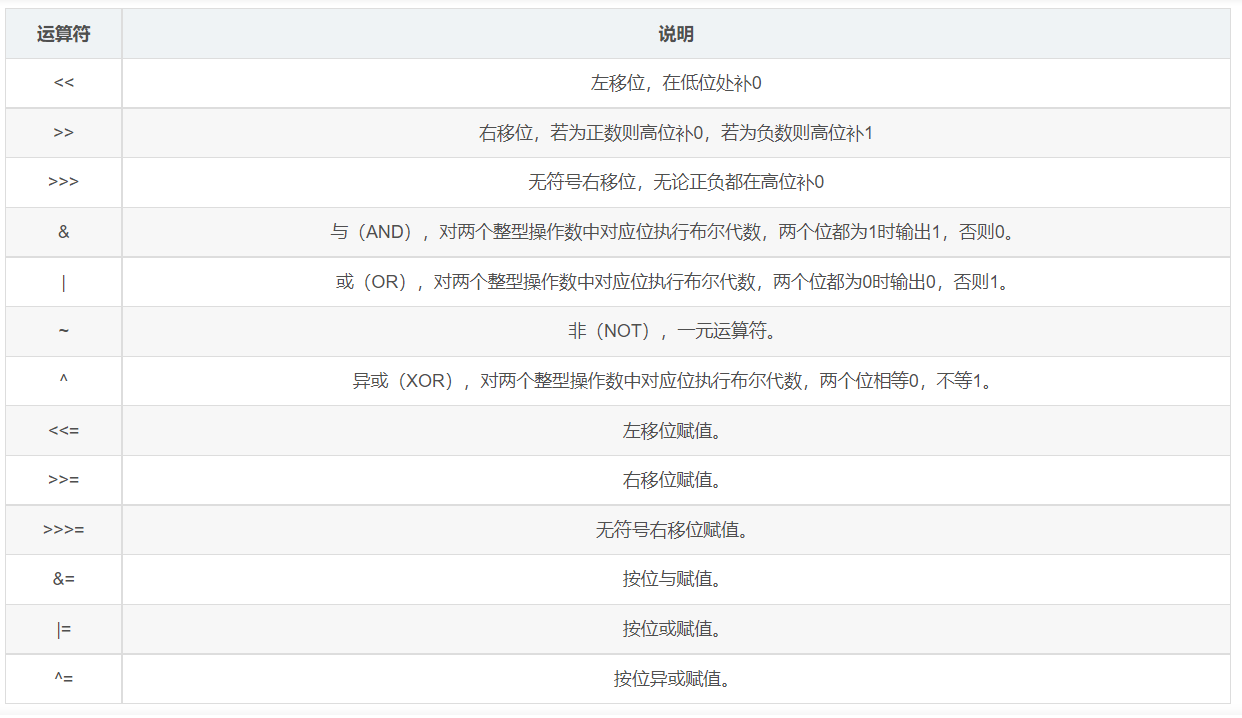Select the | operator cell
This screenshot has height=718, width=1242.
64,282
